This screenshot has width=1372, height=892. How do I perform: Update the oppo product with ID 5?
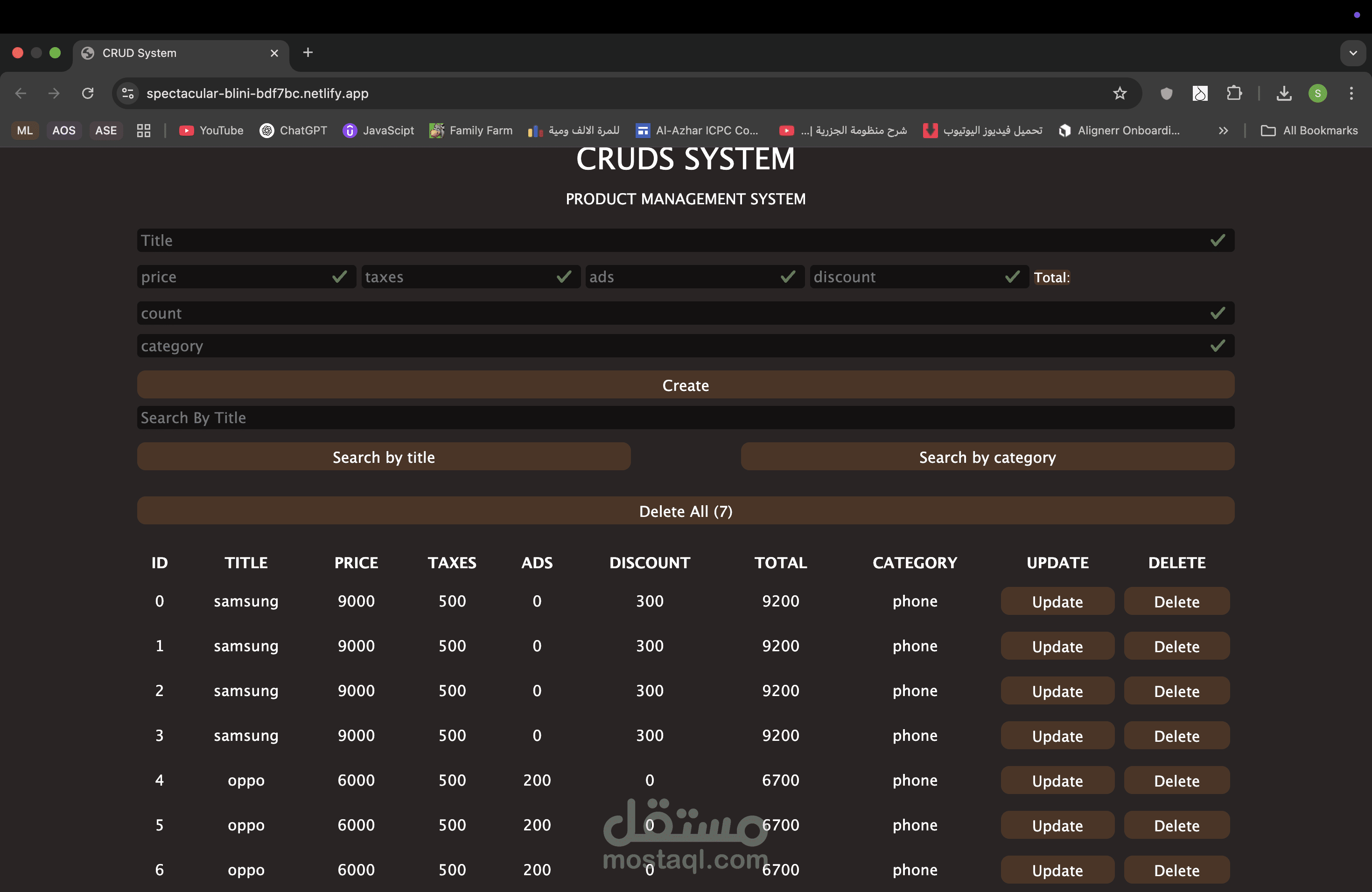1057,825
